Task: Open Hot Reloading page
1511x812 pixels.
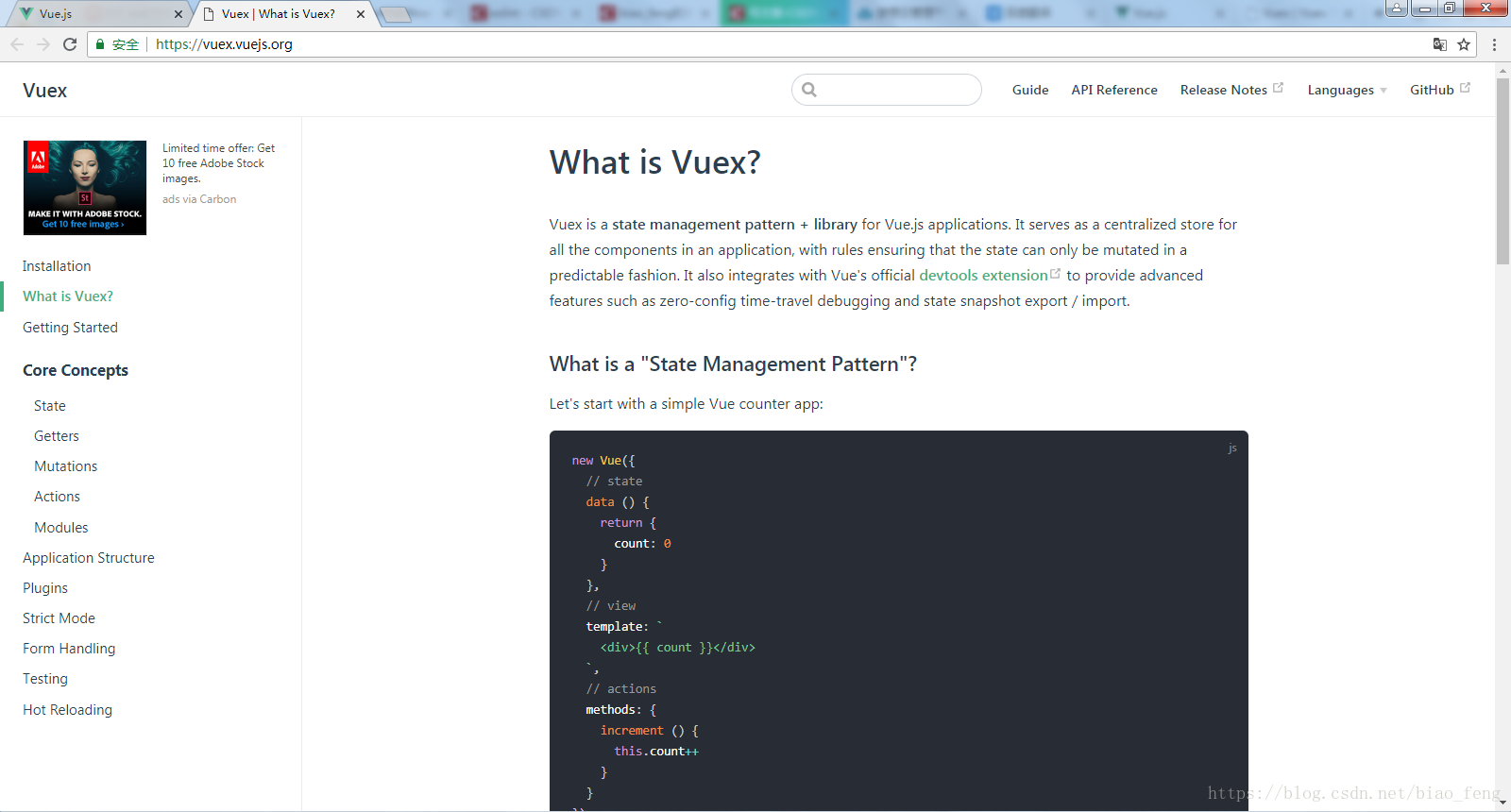Action: [x=67, y=710]
